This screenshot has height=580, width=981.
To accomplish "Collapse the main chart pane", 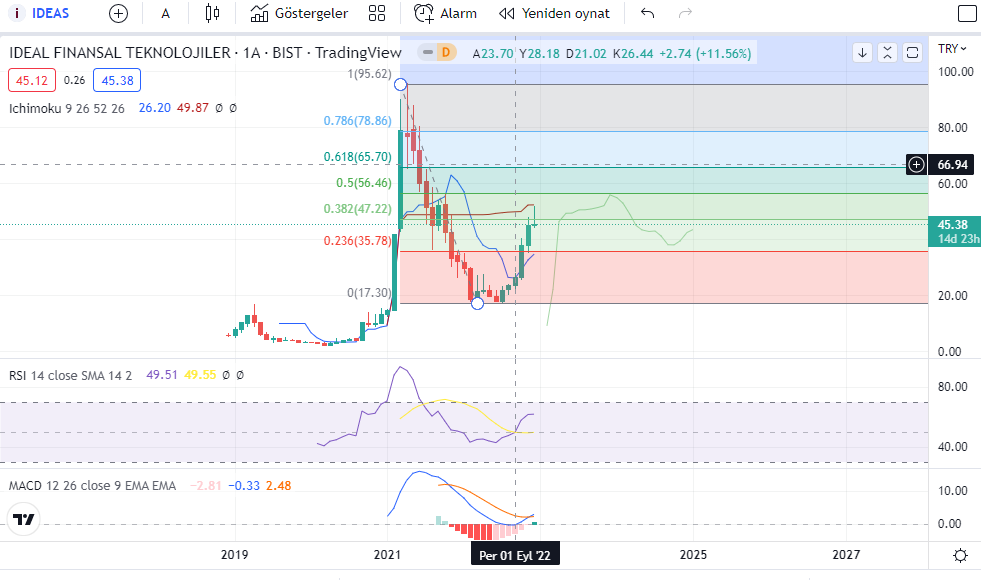I will [887, 53].
